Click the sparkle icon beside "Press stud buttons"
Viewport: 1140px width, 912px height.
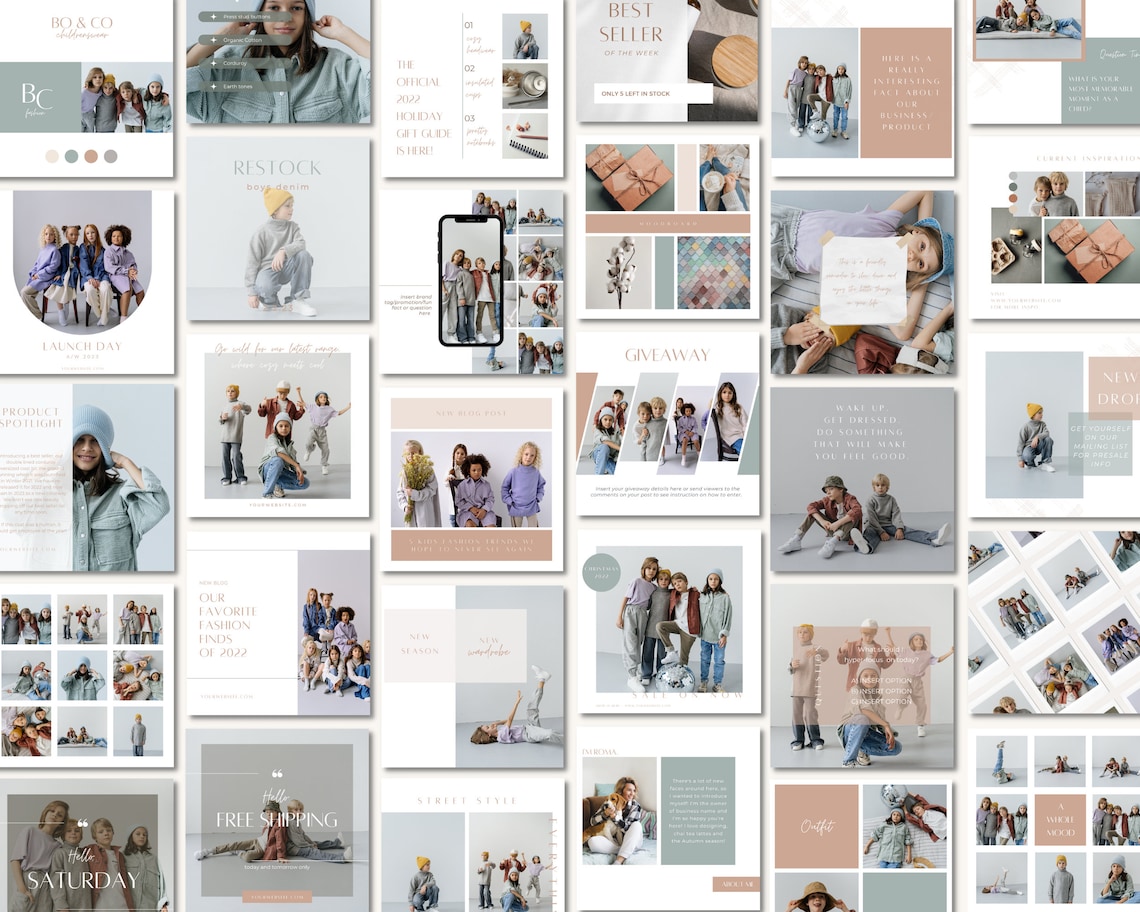click(213, 16)
